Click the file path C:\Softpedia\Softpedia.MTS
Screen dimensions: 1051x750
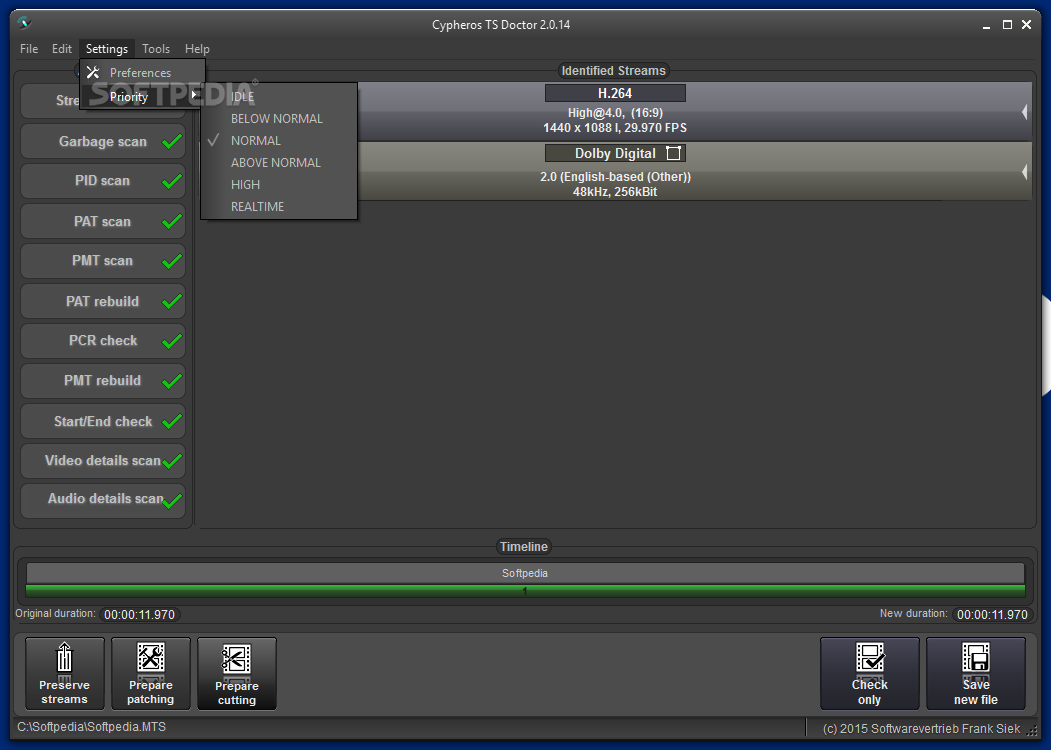click(91, 727)
